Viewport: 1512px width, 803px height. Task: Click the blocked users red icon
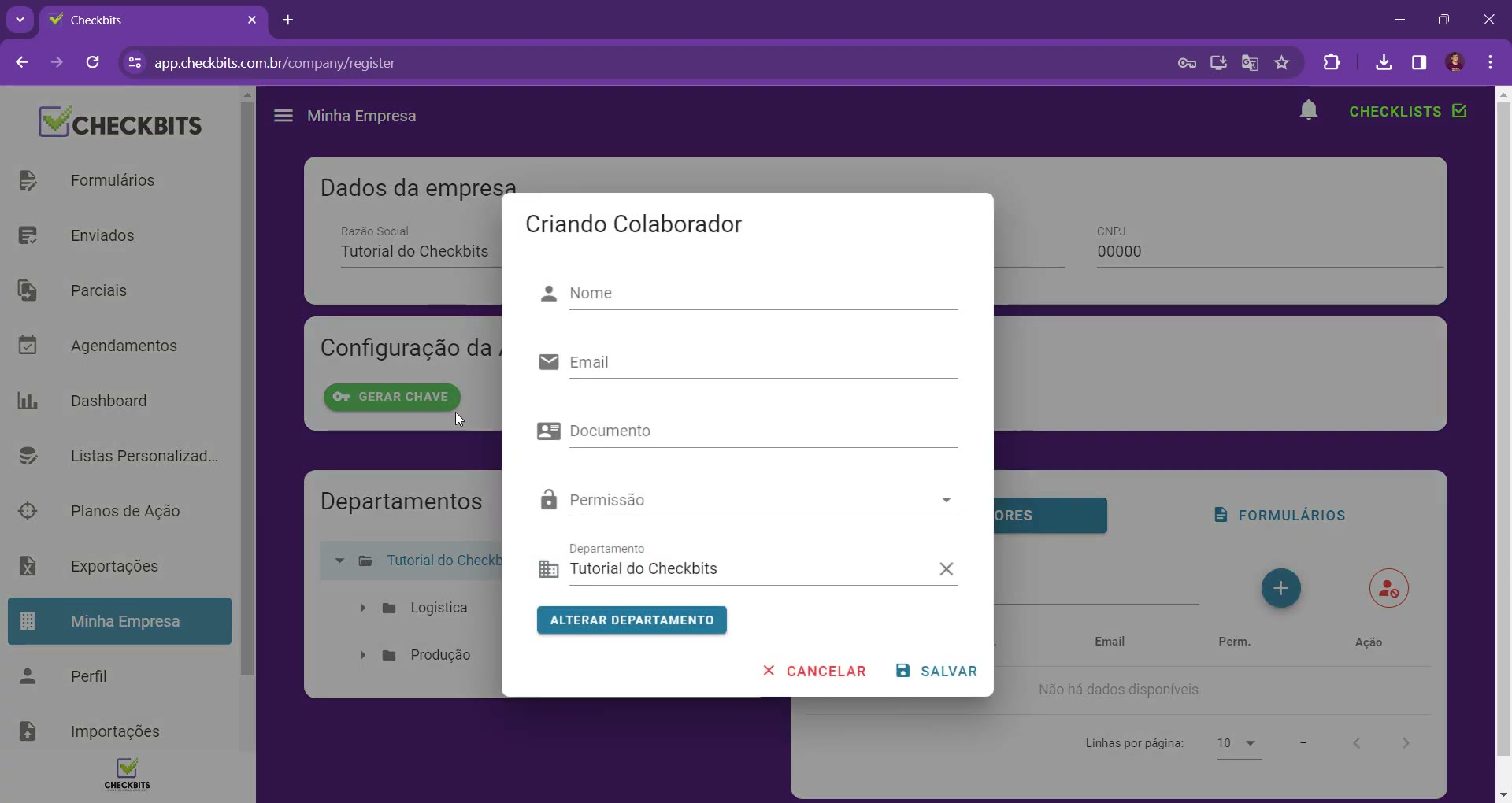(x=1388, y=588)
